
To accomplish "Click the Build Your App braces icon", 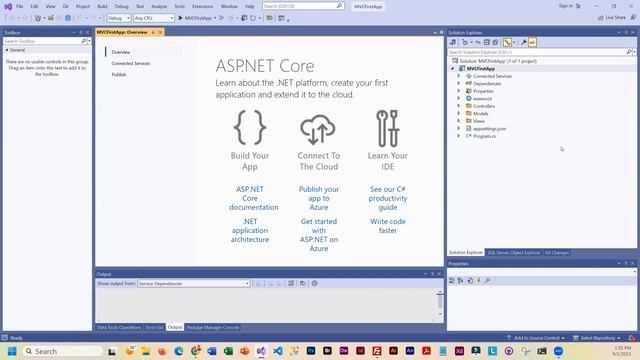I will (x=250, y=127).
